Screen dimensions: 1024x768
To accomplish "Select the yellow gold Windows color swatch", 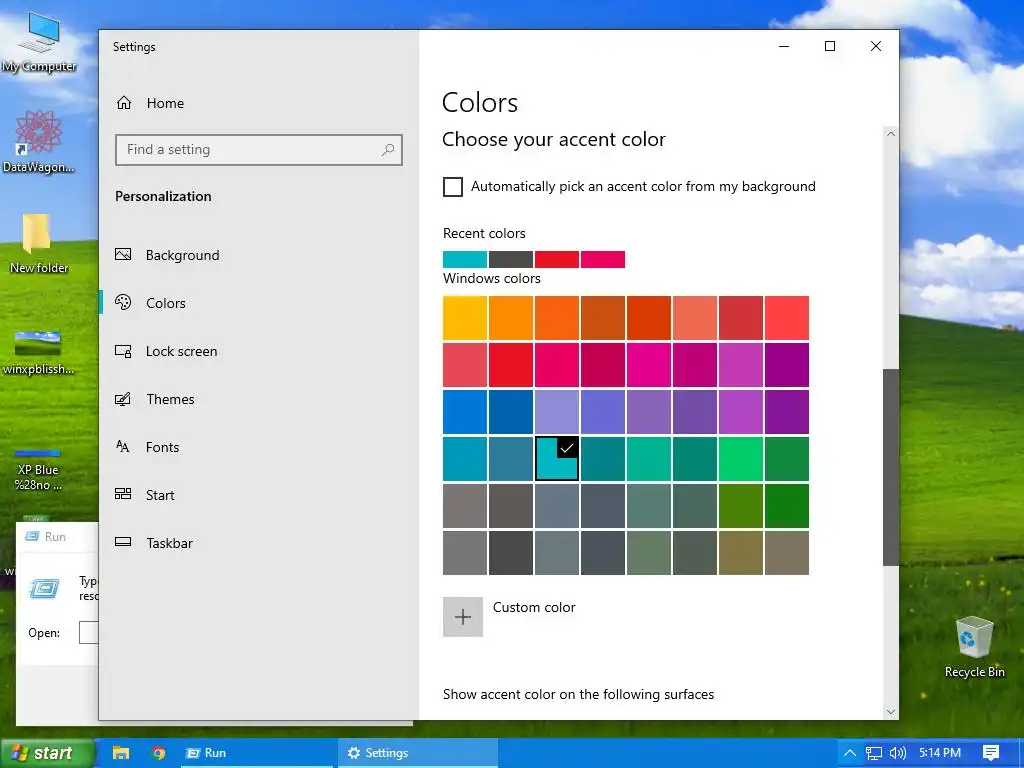I will [x=464, y=318].
